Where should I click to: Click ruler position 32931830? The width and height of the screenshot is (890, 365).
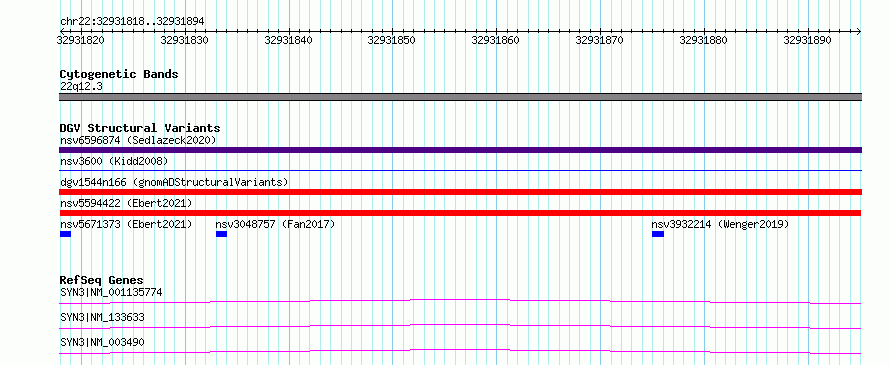point(185,40)
